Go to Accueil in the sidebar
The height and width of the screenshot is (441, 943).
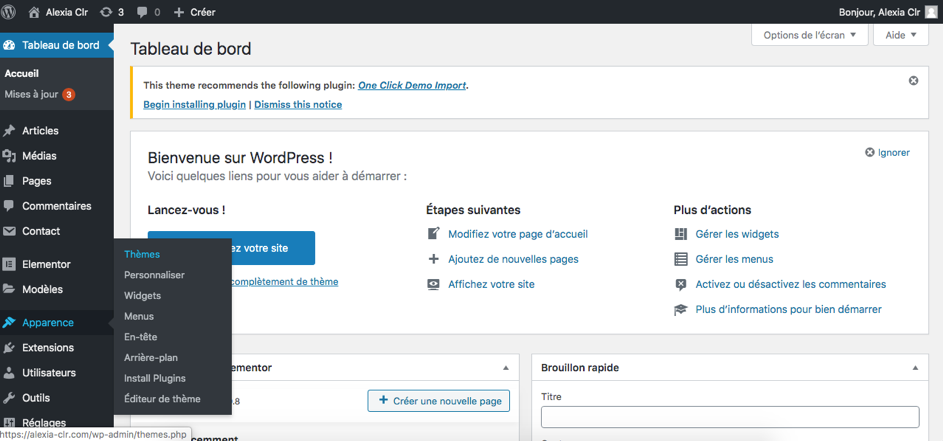pyautogui.click(x=22, y=73)
